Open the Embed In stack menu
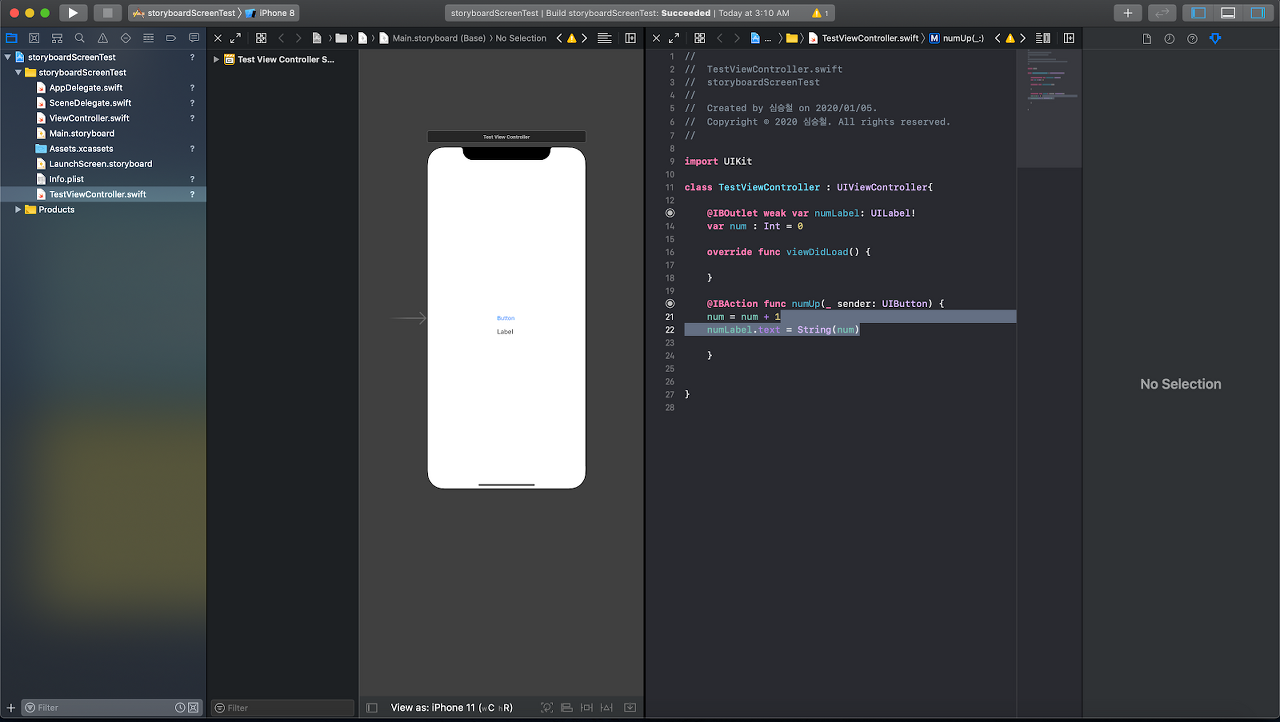This screenshot has height=722, width=1280. click(567, 707)
